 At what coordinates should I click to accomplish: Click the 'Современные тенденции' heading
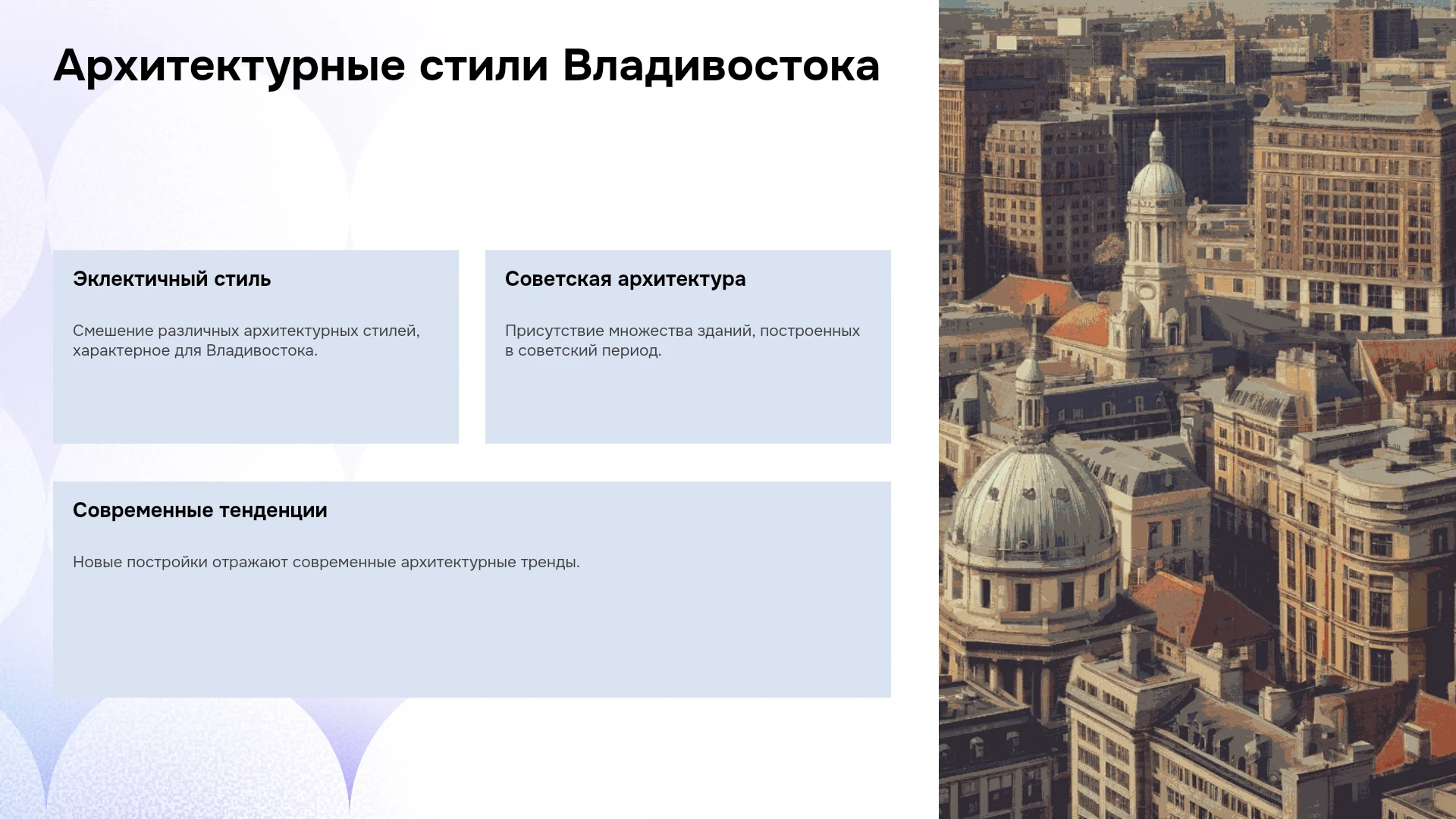(199, 510)
